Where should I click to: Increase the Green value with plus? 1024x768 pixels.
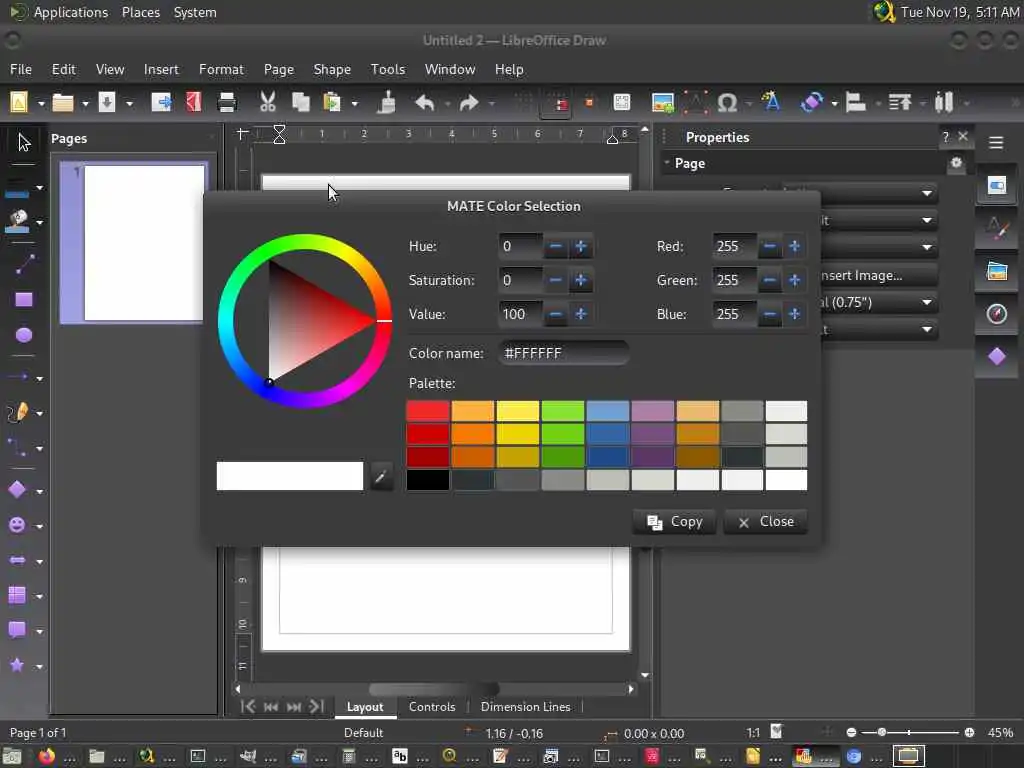pyautogui.click(x=795, y=280)
